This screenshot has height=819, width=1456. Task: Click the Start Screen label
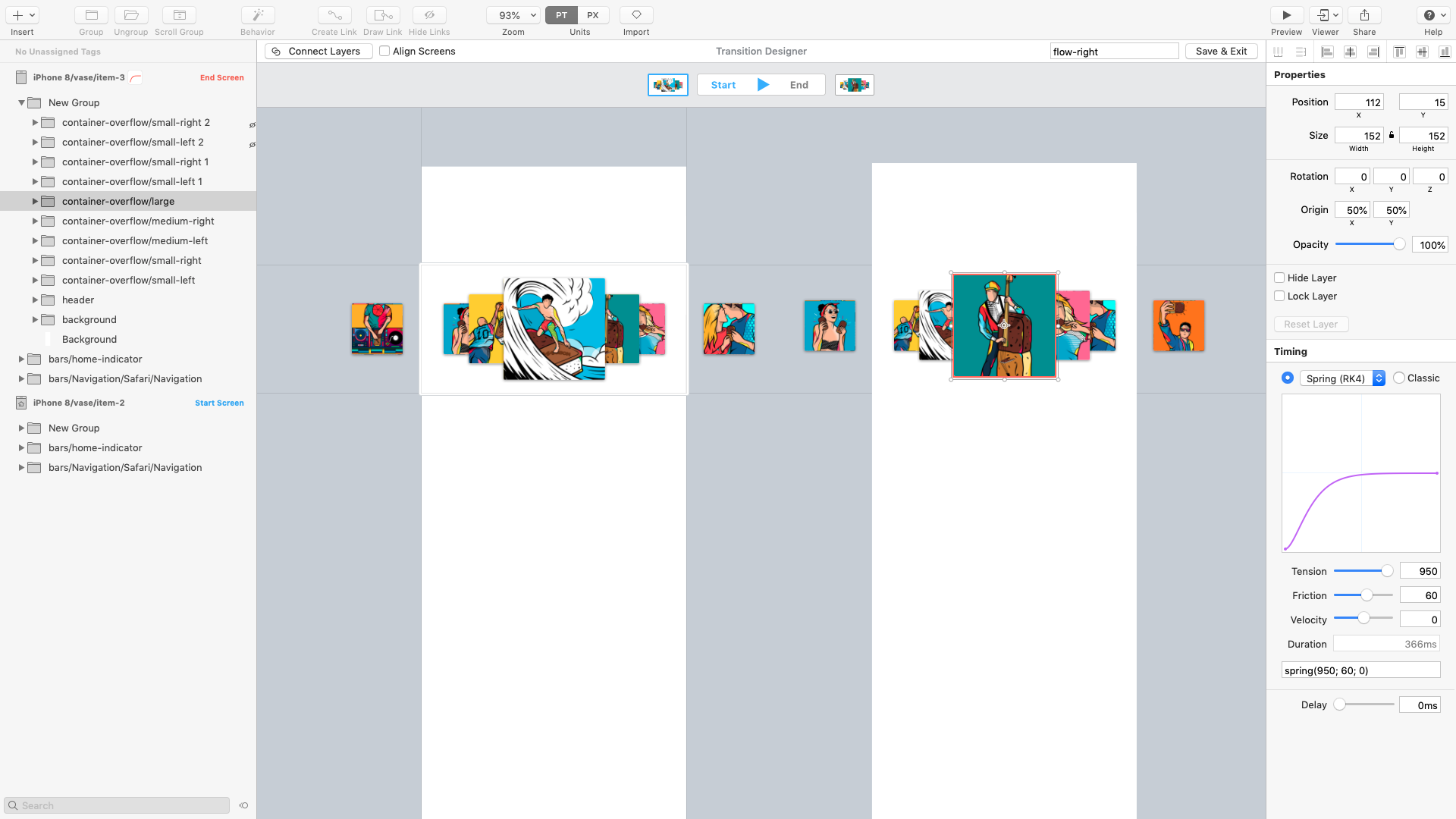coord(219,403)
